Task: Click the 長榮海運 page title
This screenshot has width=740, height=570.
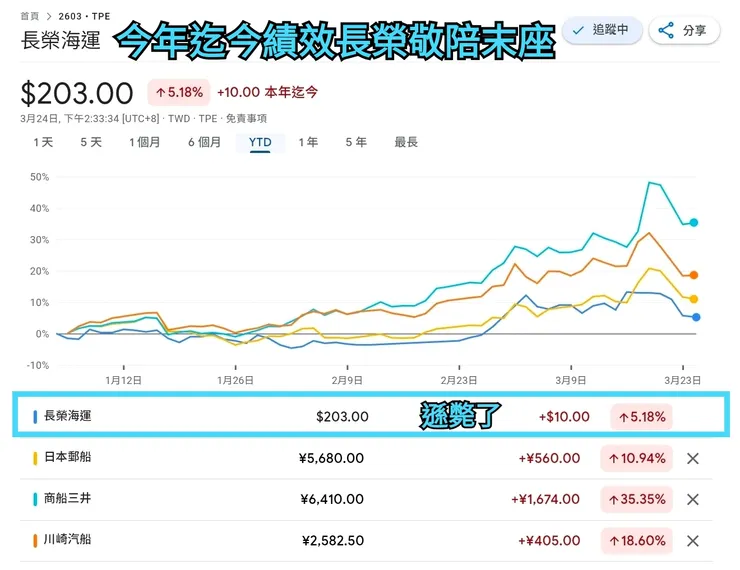Action: pyautogui.click(x=60, y=40)
